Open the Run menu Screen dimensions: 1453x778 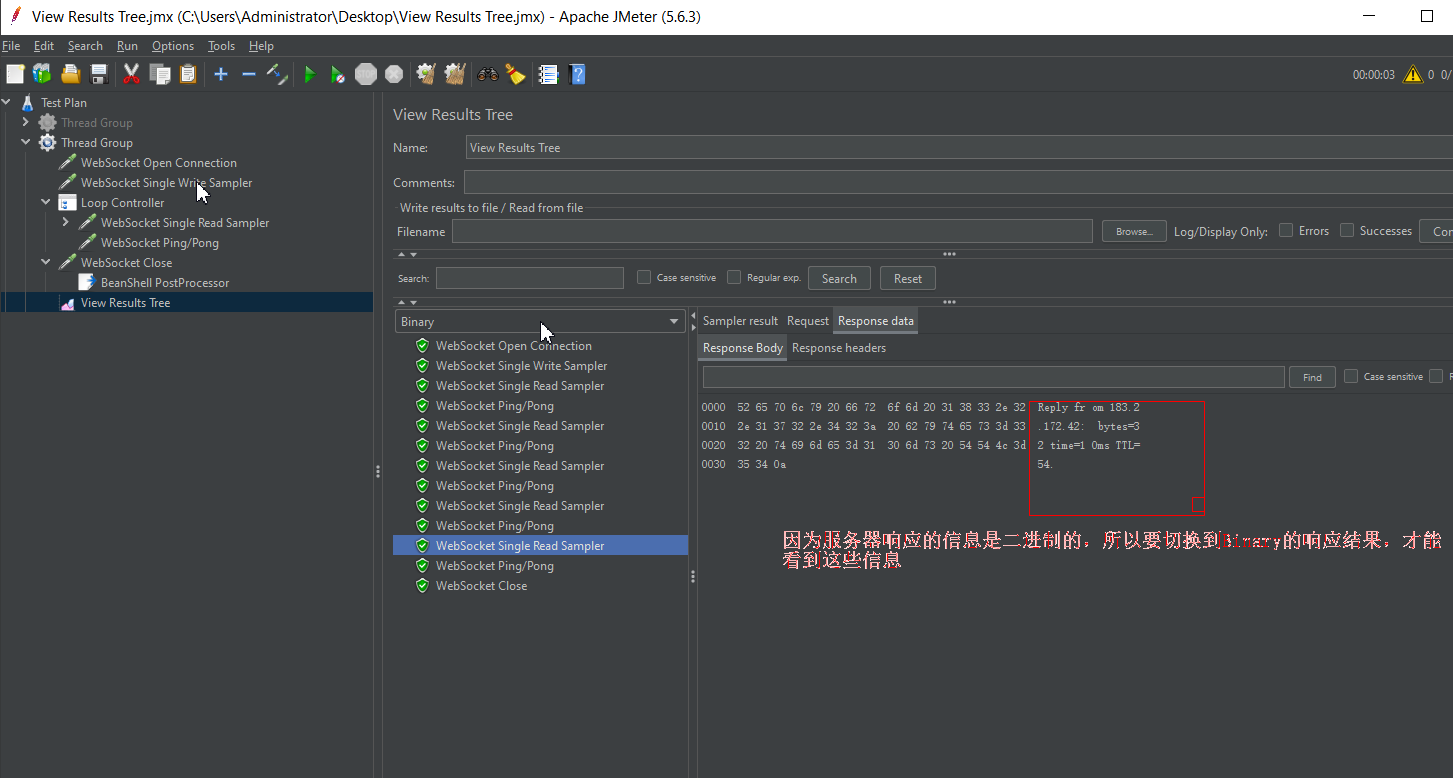(127, 46)
